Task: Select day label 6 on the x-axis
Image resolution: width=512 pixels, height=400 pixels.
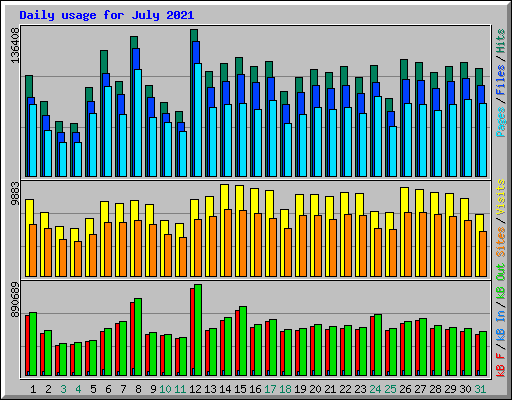Action: coord(108,389)
